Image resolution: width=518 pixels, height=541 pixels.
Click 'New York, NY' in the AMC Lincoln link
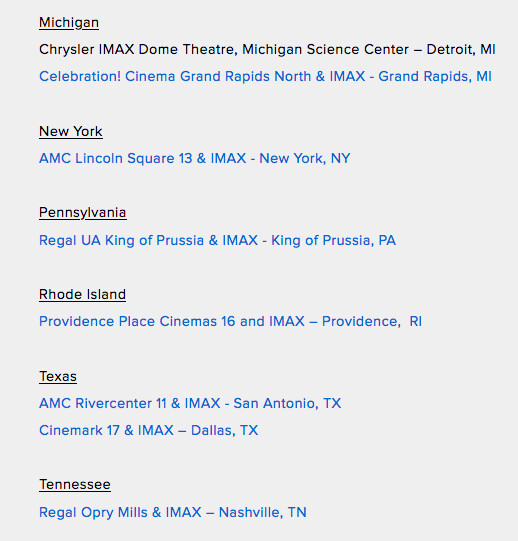(x=305, y=158)
